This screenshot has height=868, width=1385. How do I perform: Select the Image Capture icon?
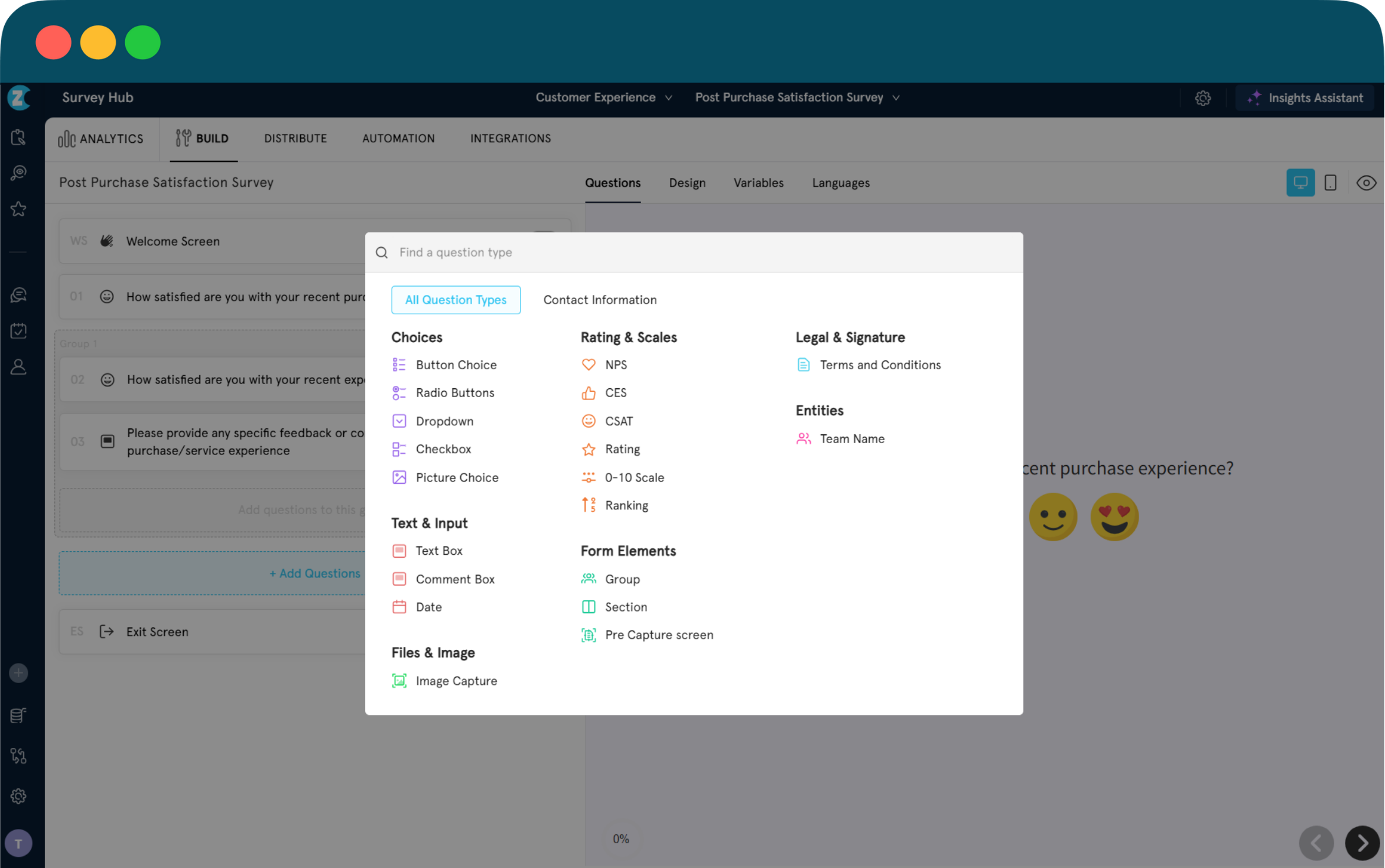point(399,681)
